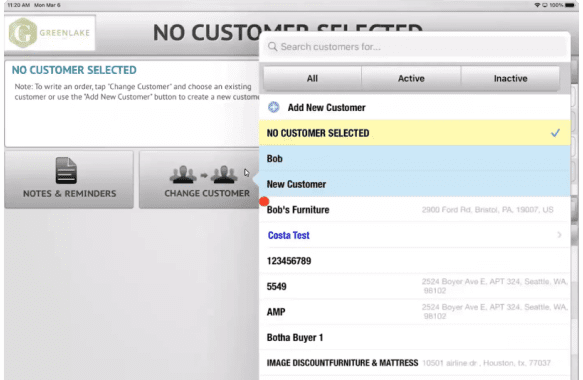The image size is (583, 380).
Task: Expand Costa Test with its chevron
Action: 559,235
